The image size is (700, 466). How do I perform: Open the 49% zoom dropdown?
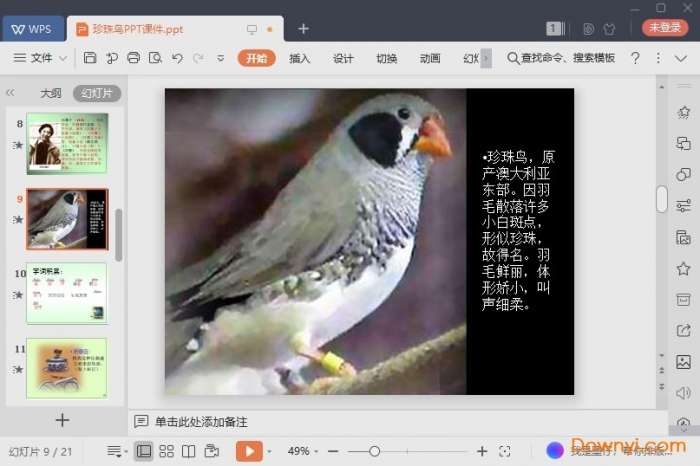pyautogui.click(x=303, y=451)
